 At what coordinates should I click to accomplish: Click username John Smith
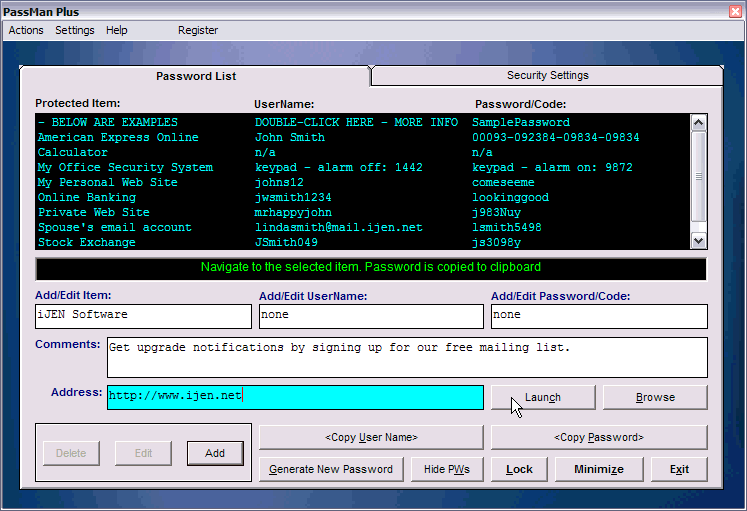(x=290, y=138)
